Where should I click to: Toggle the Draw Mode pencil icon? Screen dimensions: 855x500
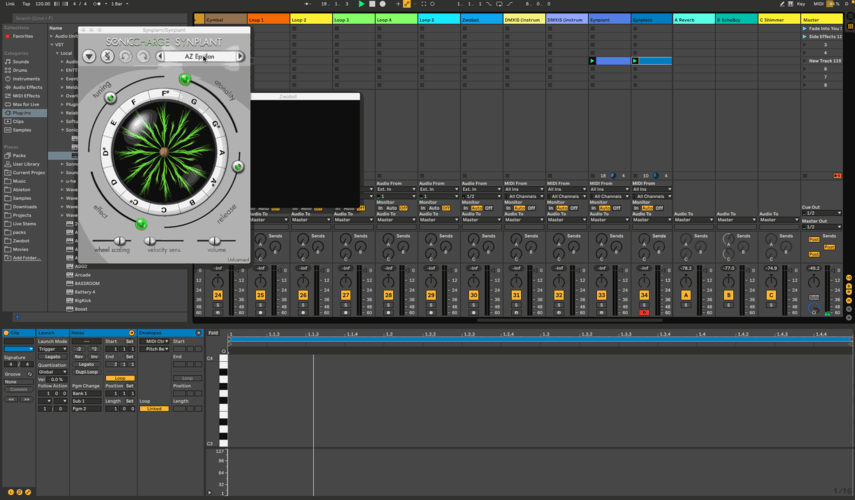coord(782,4)
